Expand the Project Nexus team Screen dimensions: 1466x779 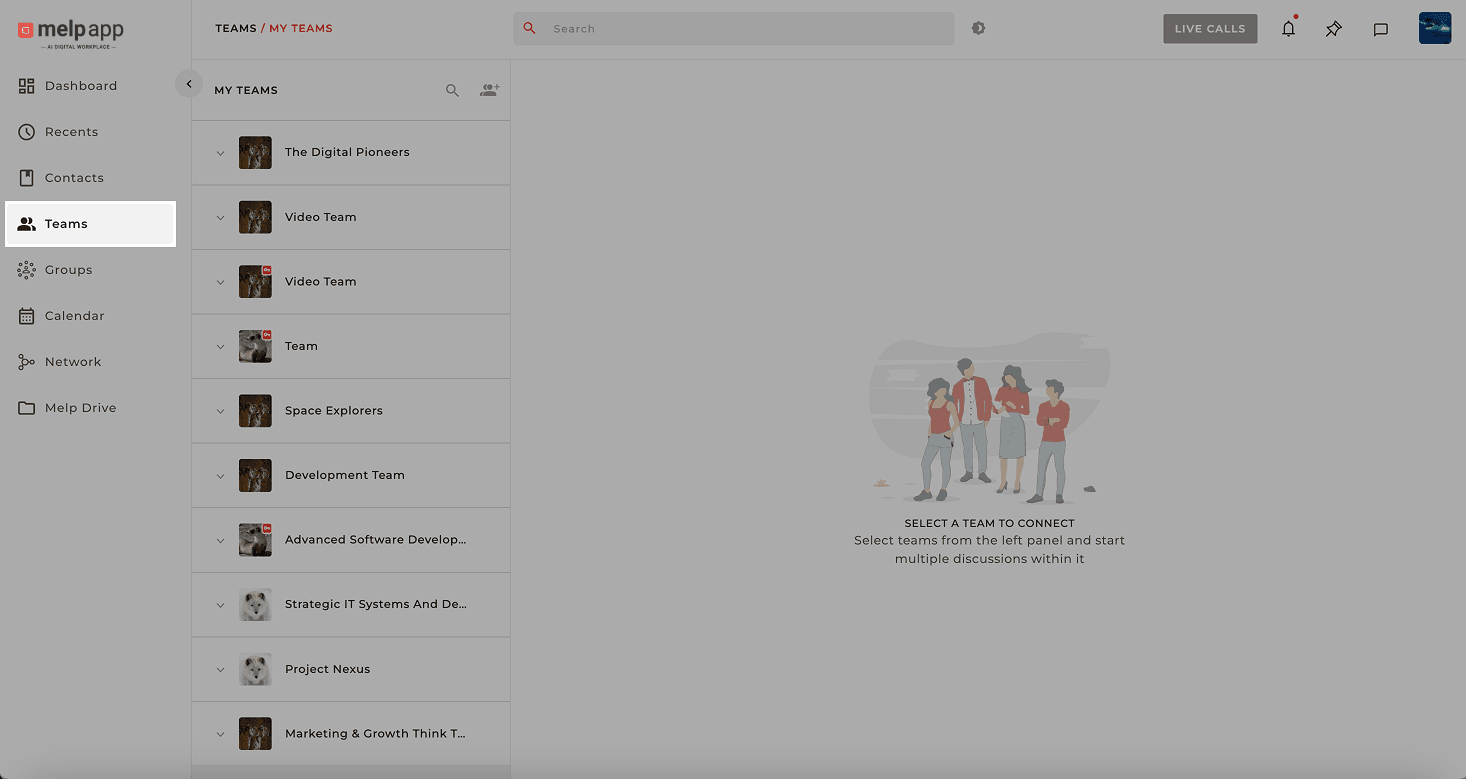click(221, 669)
